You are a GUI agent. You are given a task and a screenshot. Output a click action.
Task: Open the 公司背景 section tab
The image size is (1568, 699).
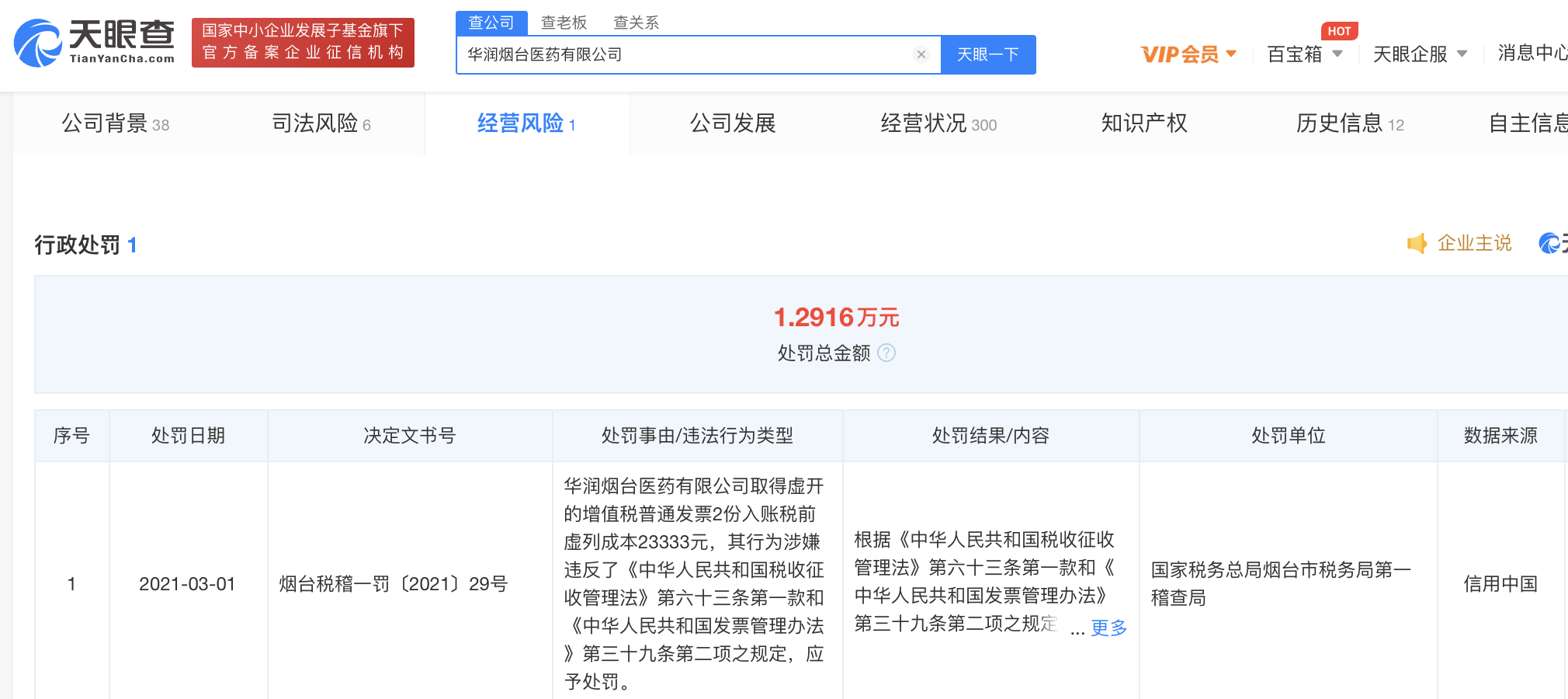click(x=115, y=123)
